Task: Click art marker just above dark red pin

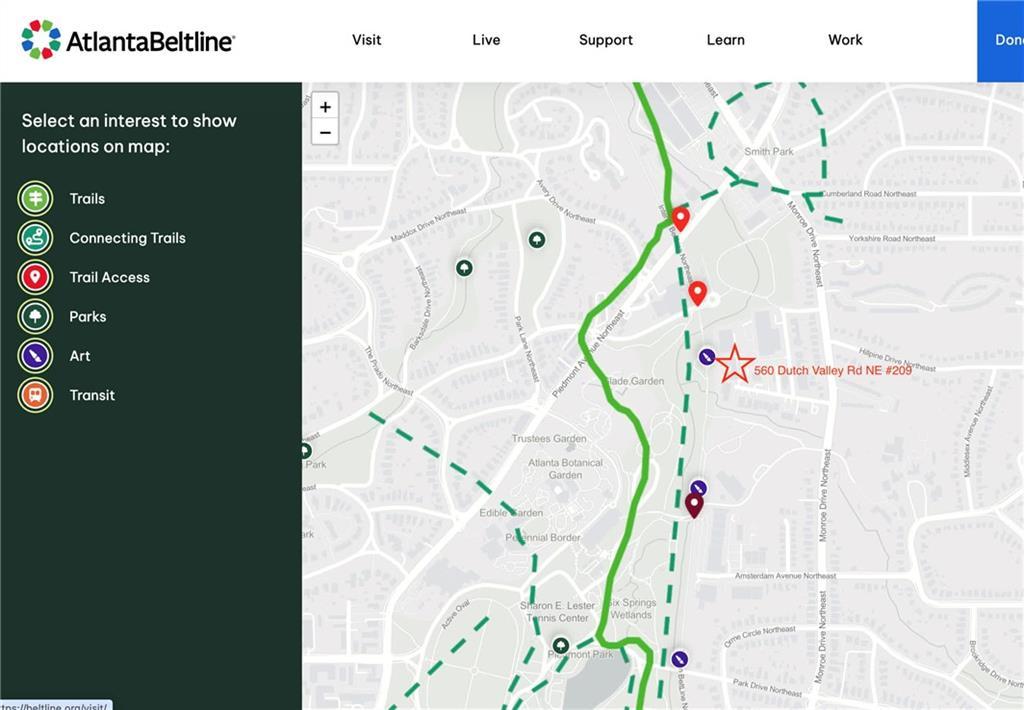Action: click(x=698, y=488)
